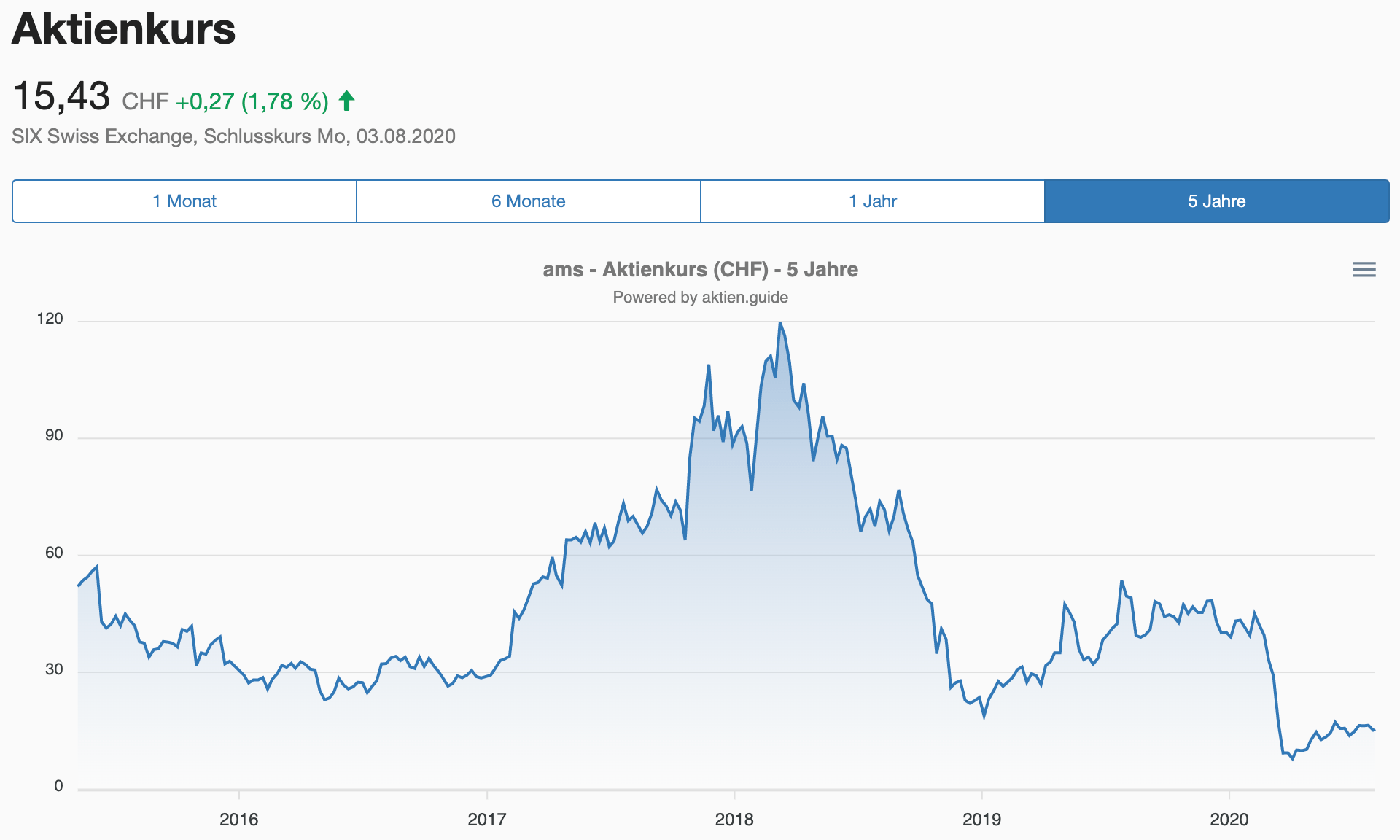Click the current price value 15,43

pos(61,96)
